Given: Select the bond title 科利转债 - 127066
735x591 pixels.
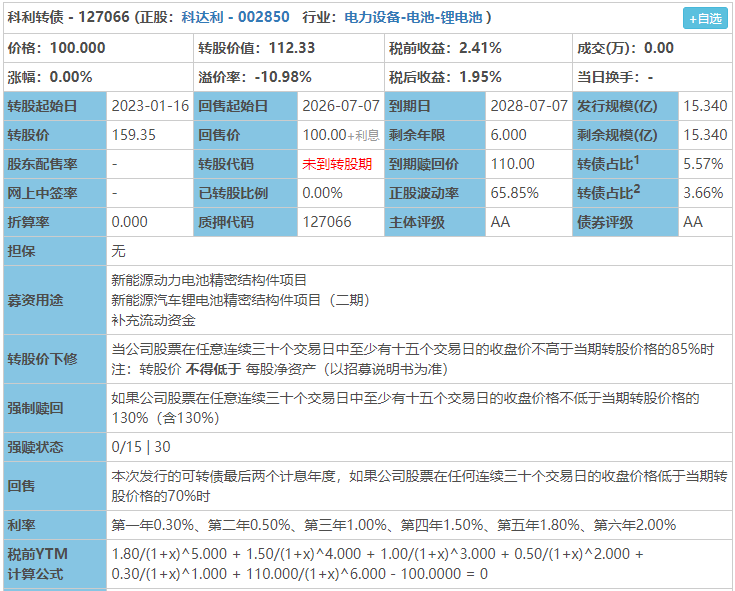Looking at the screenshot, I should pyautogui.click(x=68, y=17).
